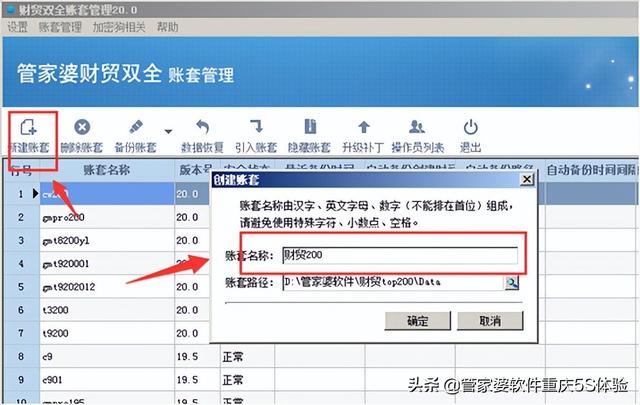Select row gmt6200yl in the list

coord(107,240)
